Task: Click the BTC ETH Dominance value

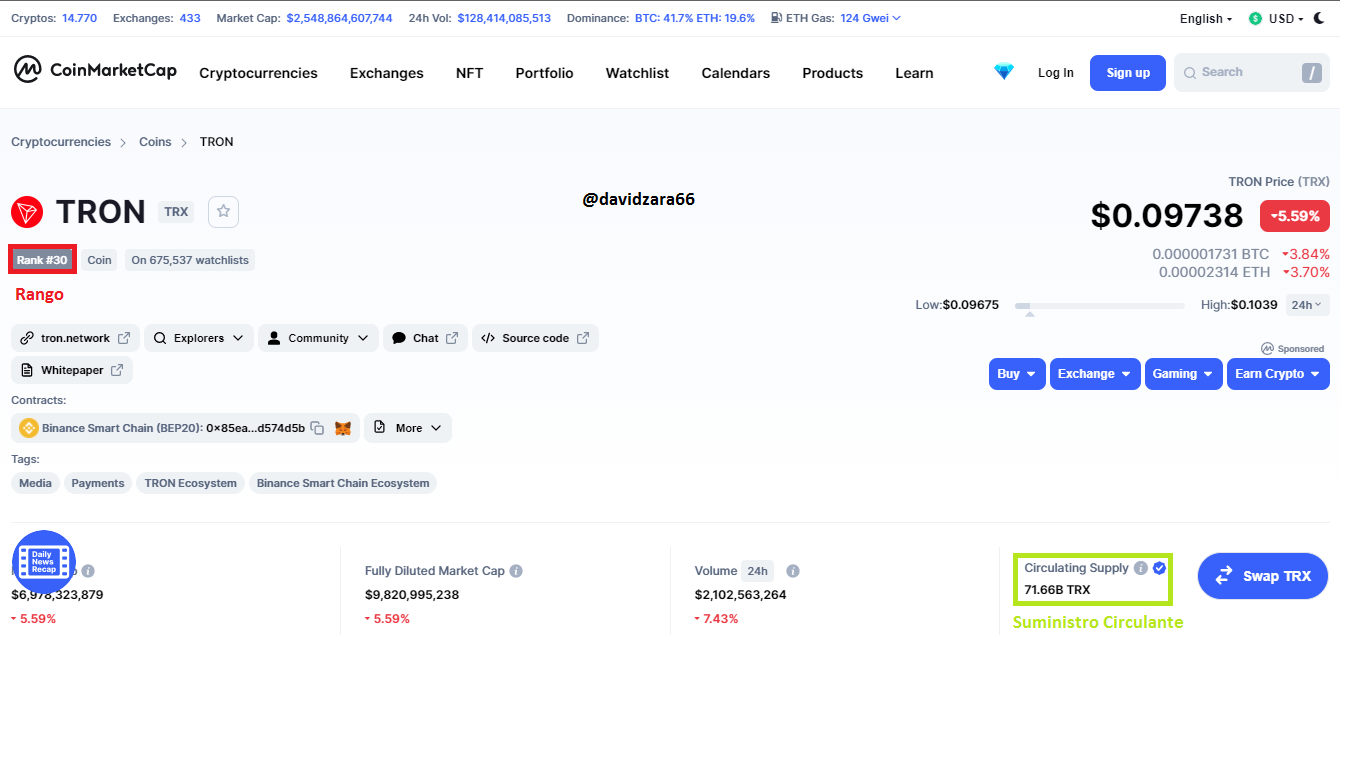Action: tap(695, 18)
